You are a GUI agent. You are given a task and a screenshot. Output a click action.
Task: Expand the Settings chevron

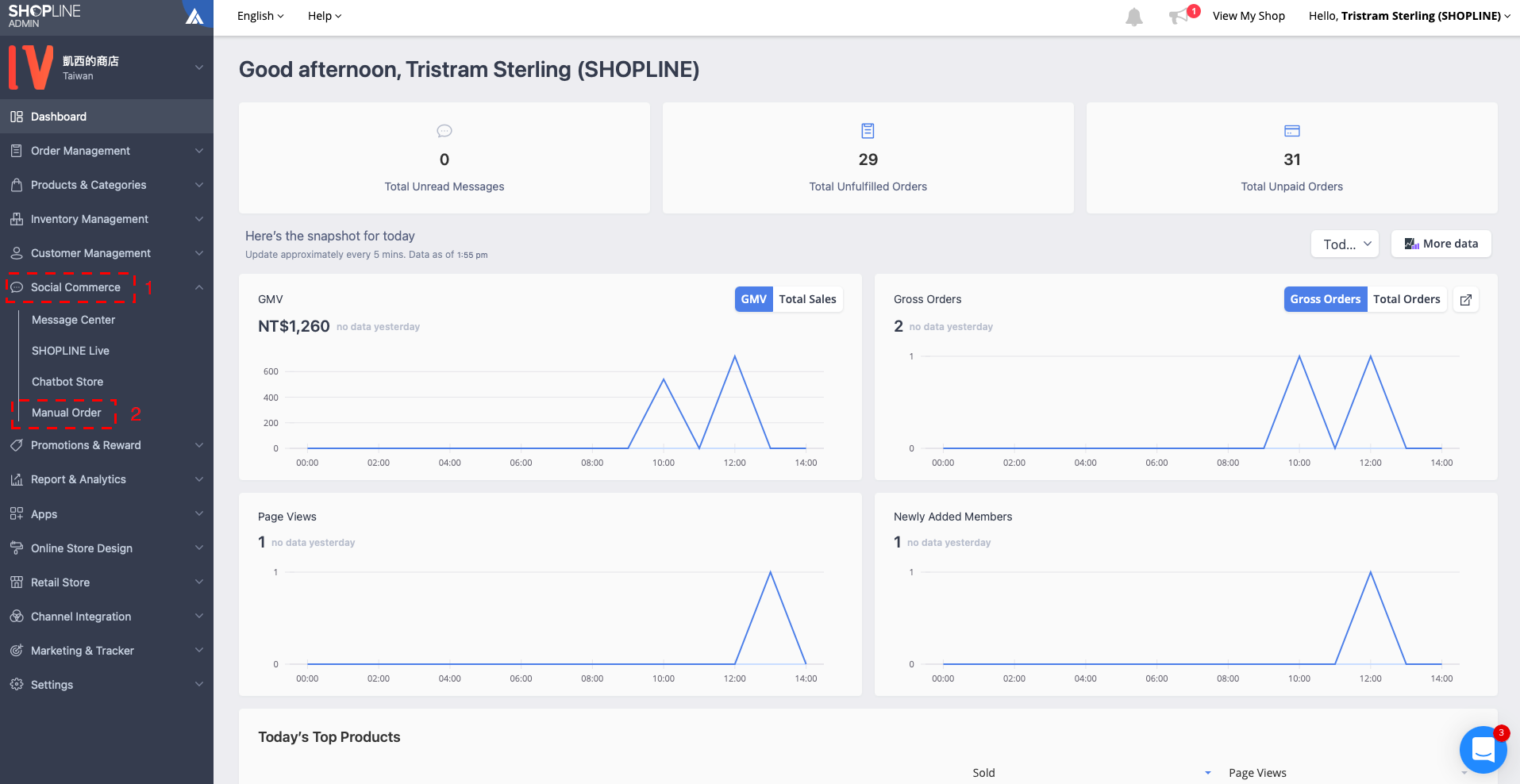(x=199, y=684)
